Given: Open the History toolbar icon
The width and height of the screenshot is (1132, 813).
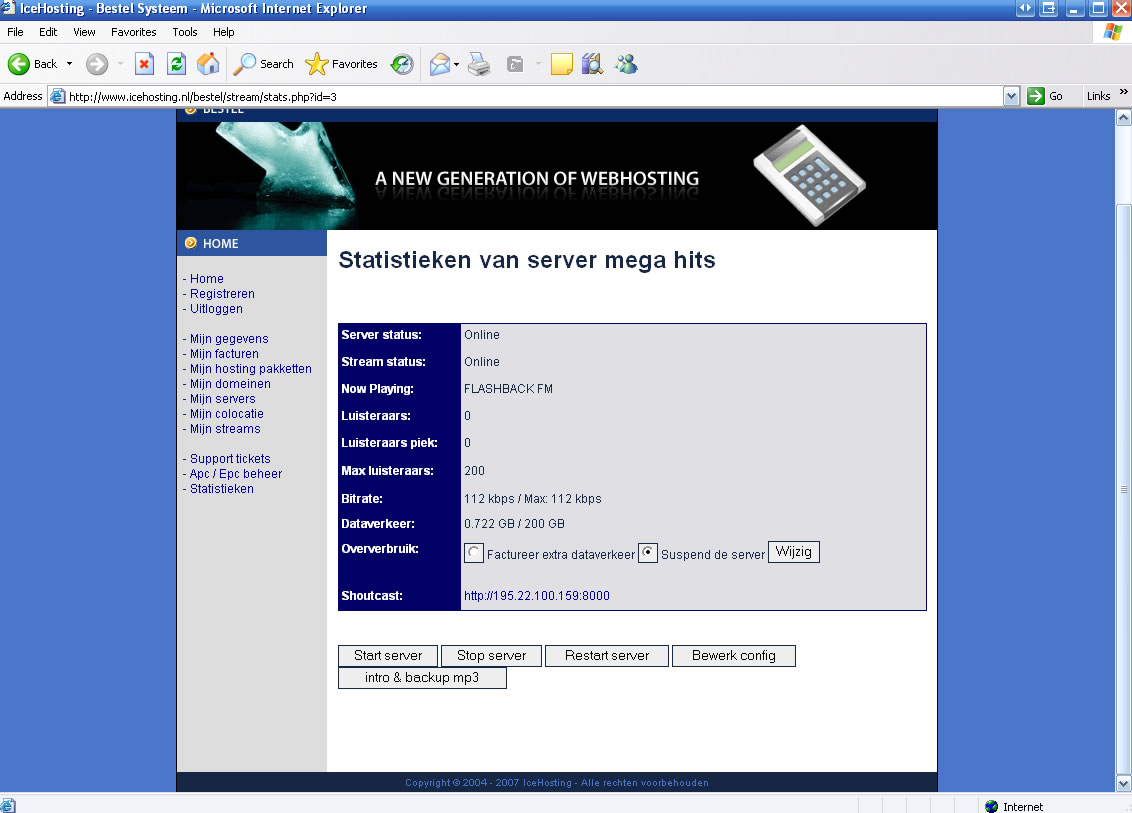Looking at the screenshot, I should 402,64.
